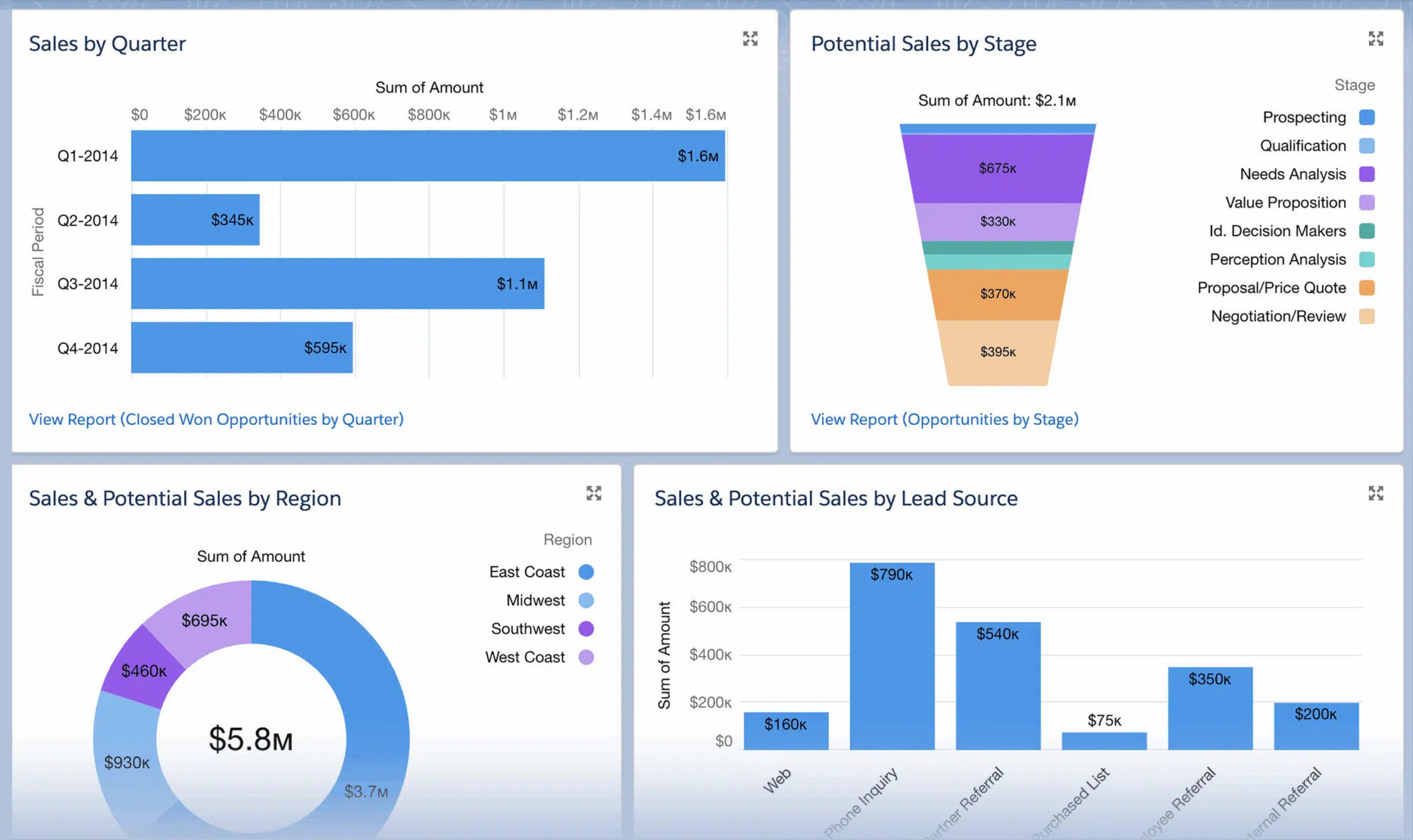The width and height of the screenshot is (1413, 840).
Task: Expand Sales & Potential Sales by Region chart
Action: tap(593, 493)
